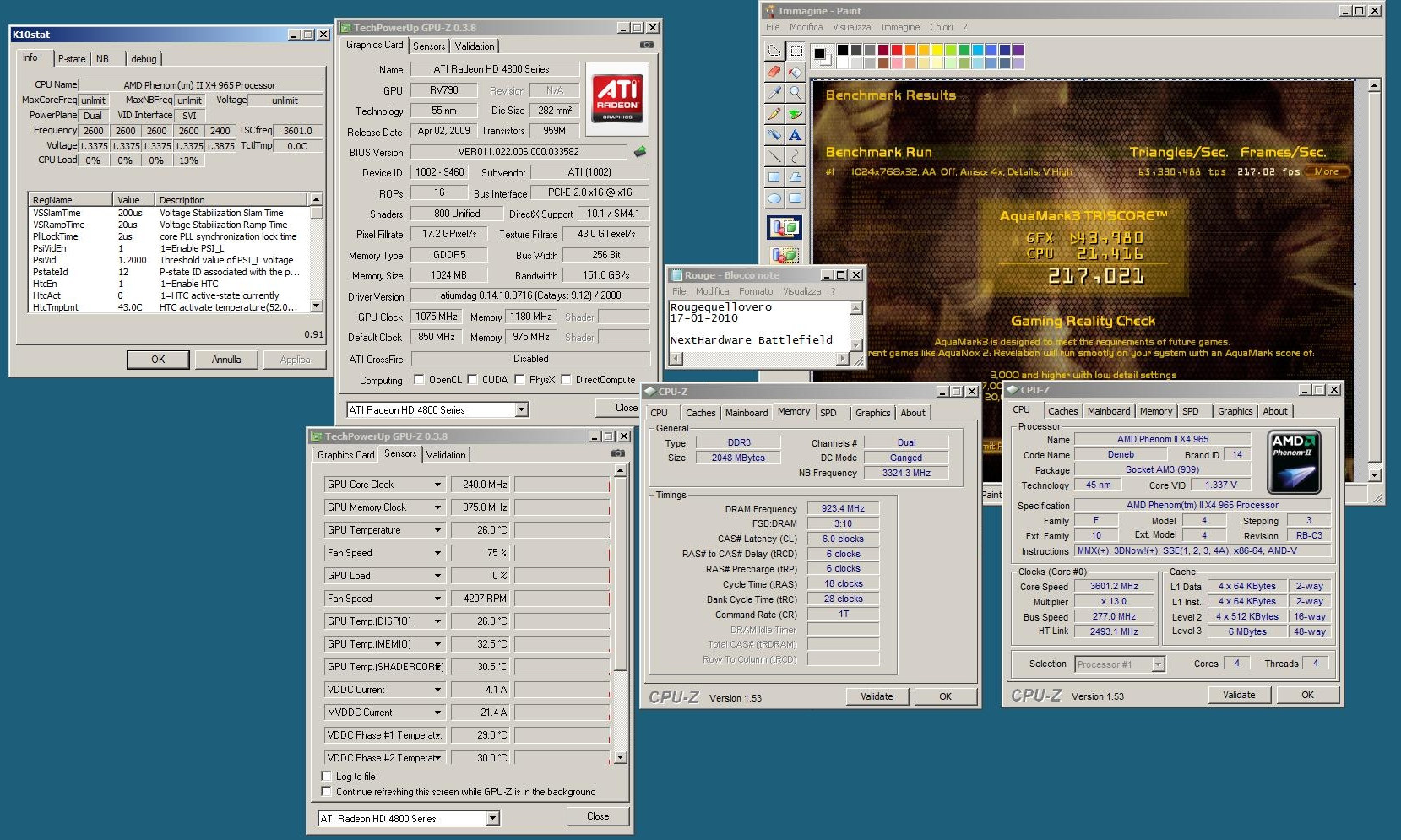Toggle the DirectCompute checkbox in GPU-Z
Screen dimensions: 1401x840
point(566,380)
